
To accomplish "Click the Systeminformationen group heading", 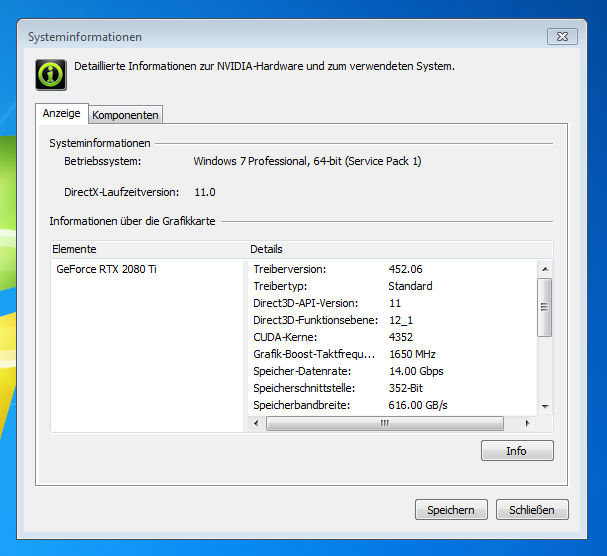I will click(x=99, y=143).
